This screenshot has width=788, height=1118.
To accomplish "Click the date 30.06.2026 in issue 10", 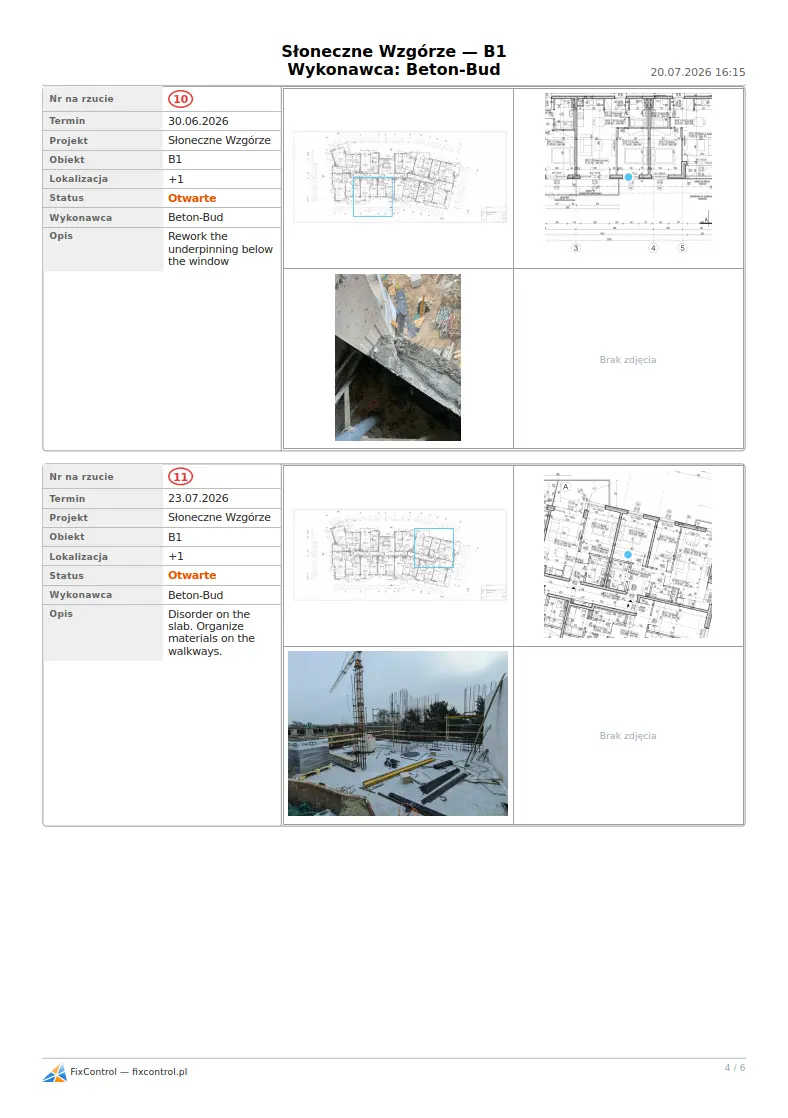I will click(x=198, y=121).
